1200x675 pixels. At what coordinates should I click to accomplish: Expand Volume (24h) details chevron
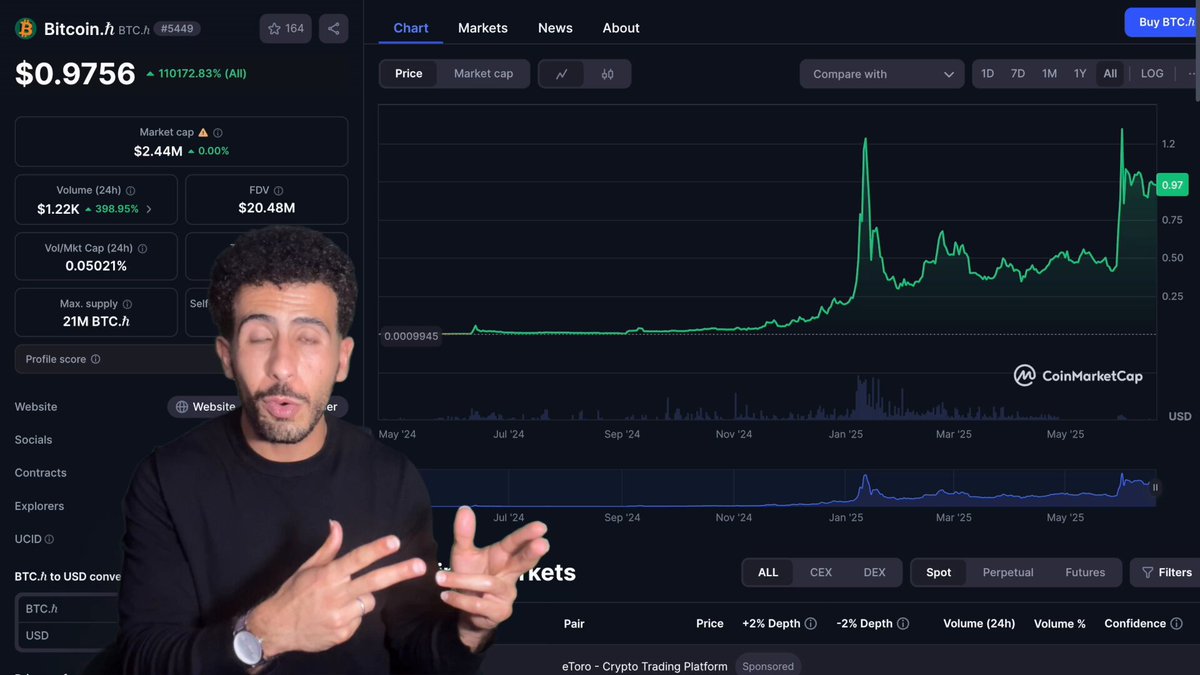pos(149,209)
